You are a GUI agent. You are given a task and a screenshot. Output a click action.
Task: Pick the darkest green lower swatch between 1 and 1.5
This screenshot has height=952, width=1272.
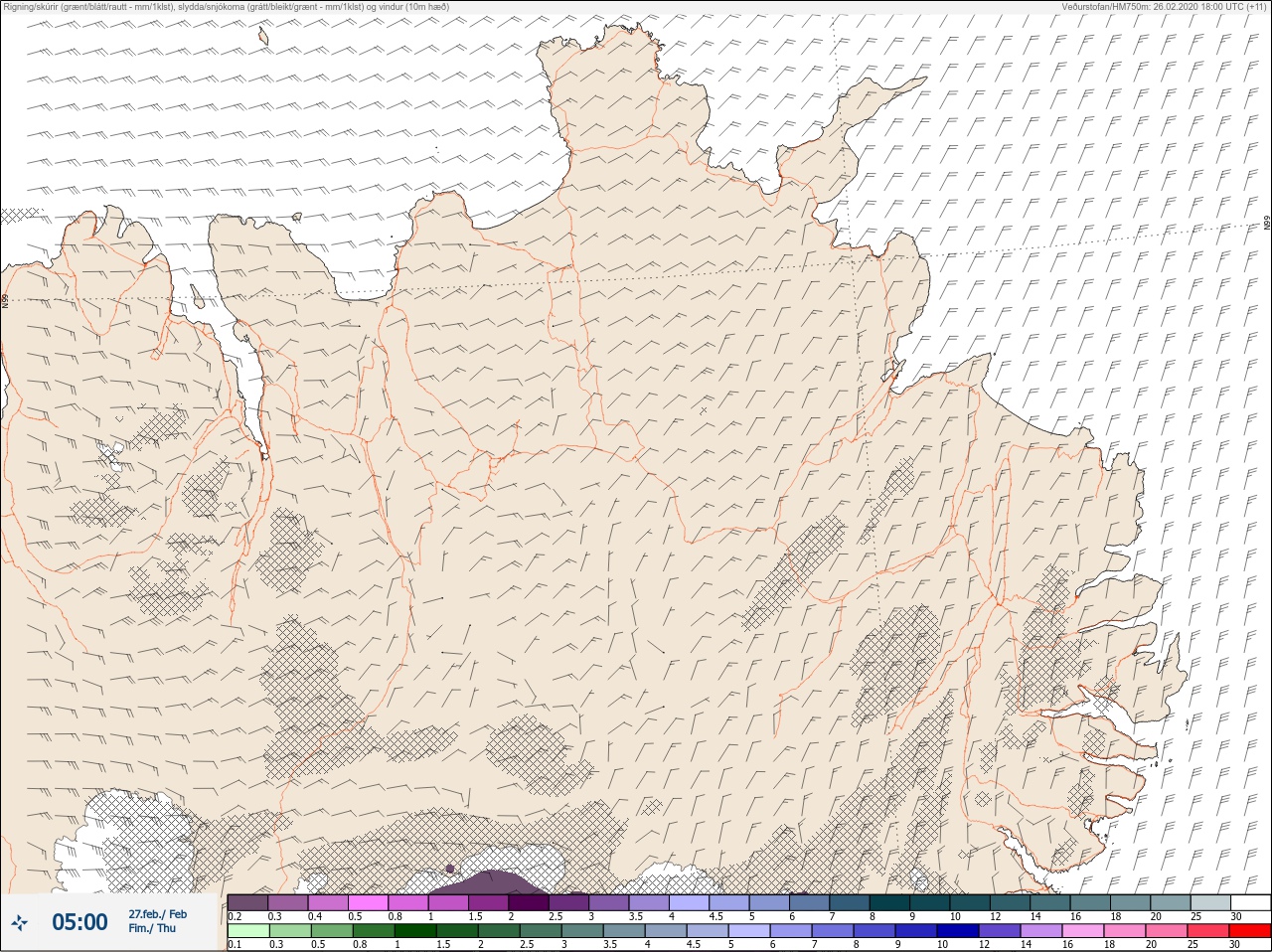tap(415, 931)
